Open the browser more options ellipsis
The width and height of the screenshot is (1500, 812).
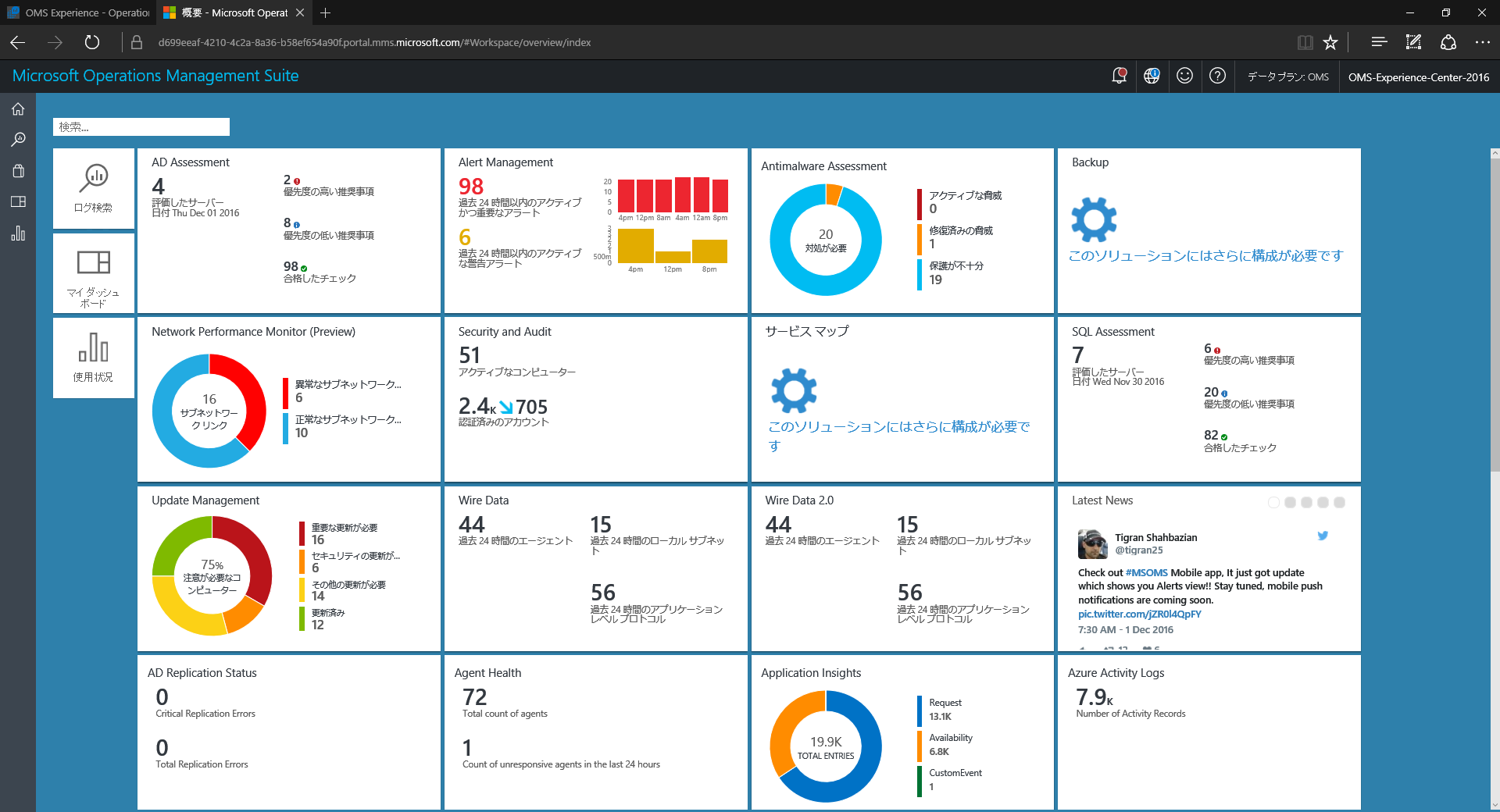[1482, 42]
